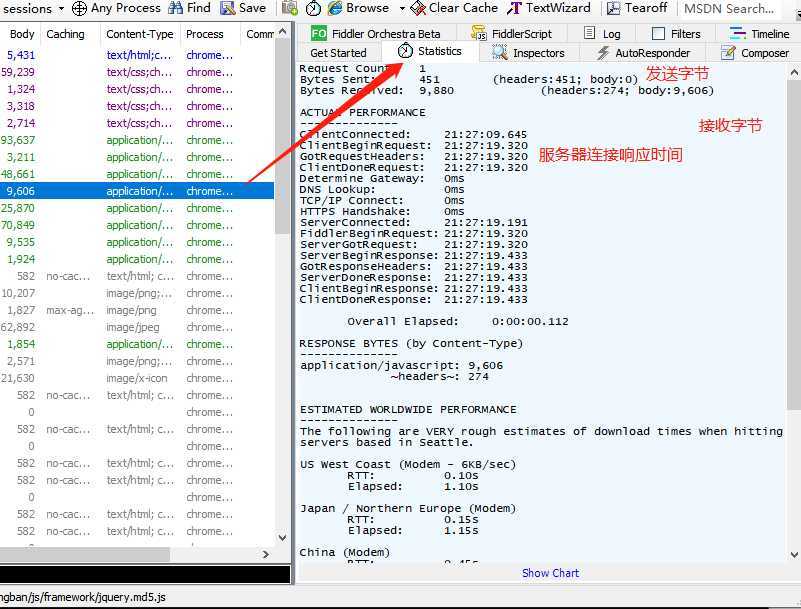The height and width of the screenshot is (609, 801).
Task: Select the max-age image/png row 1,827
Action: coord(137,310)
